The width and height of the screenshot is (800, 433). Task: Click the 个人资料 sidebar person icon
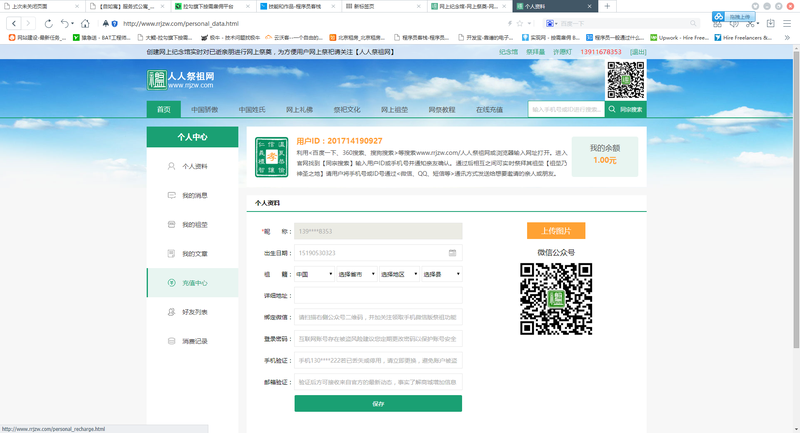pos(171,166)
